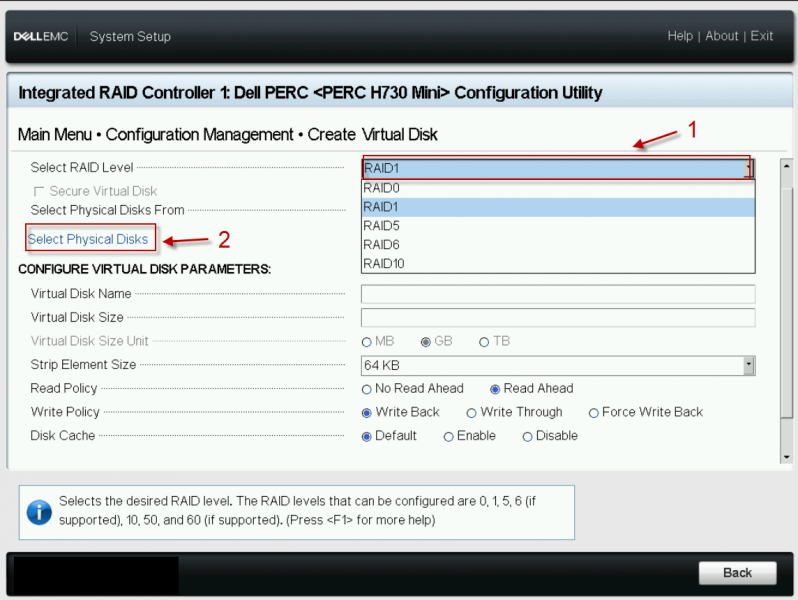This screenshot has width=798, height=600.
Task: Click Exit in the header
Action: point(761,36)
